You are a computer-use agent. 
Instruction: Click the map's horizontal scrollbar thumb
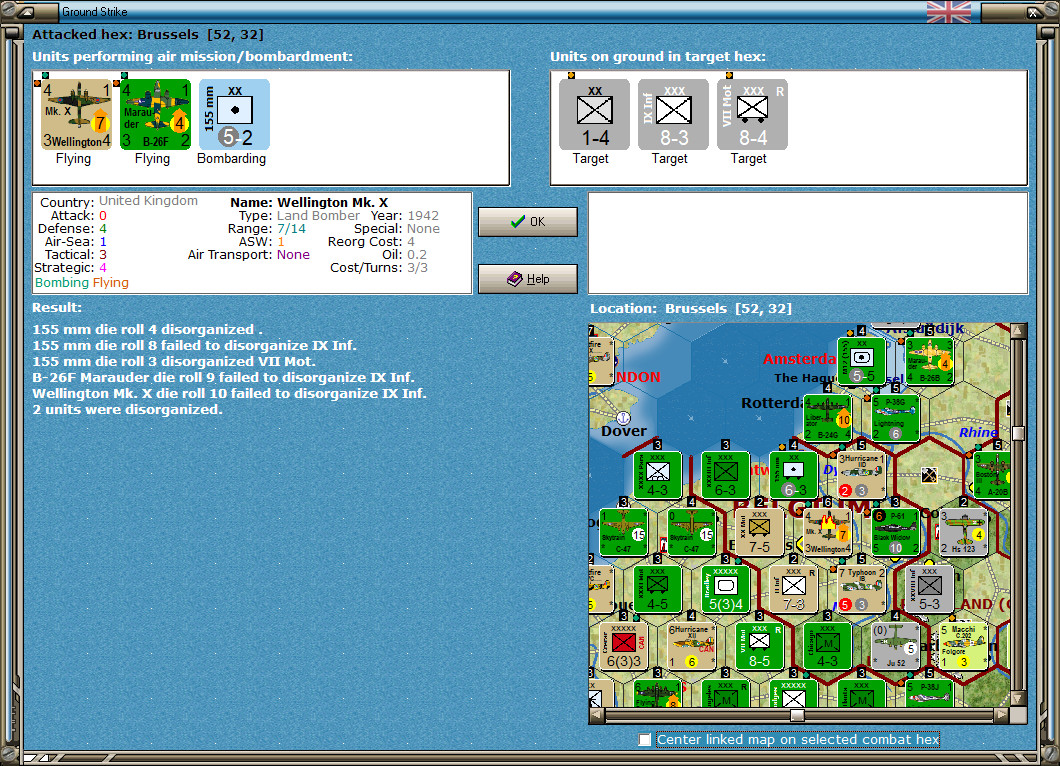(x=798, y=715)
